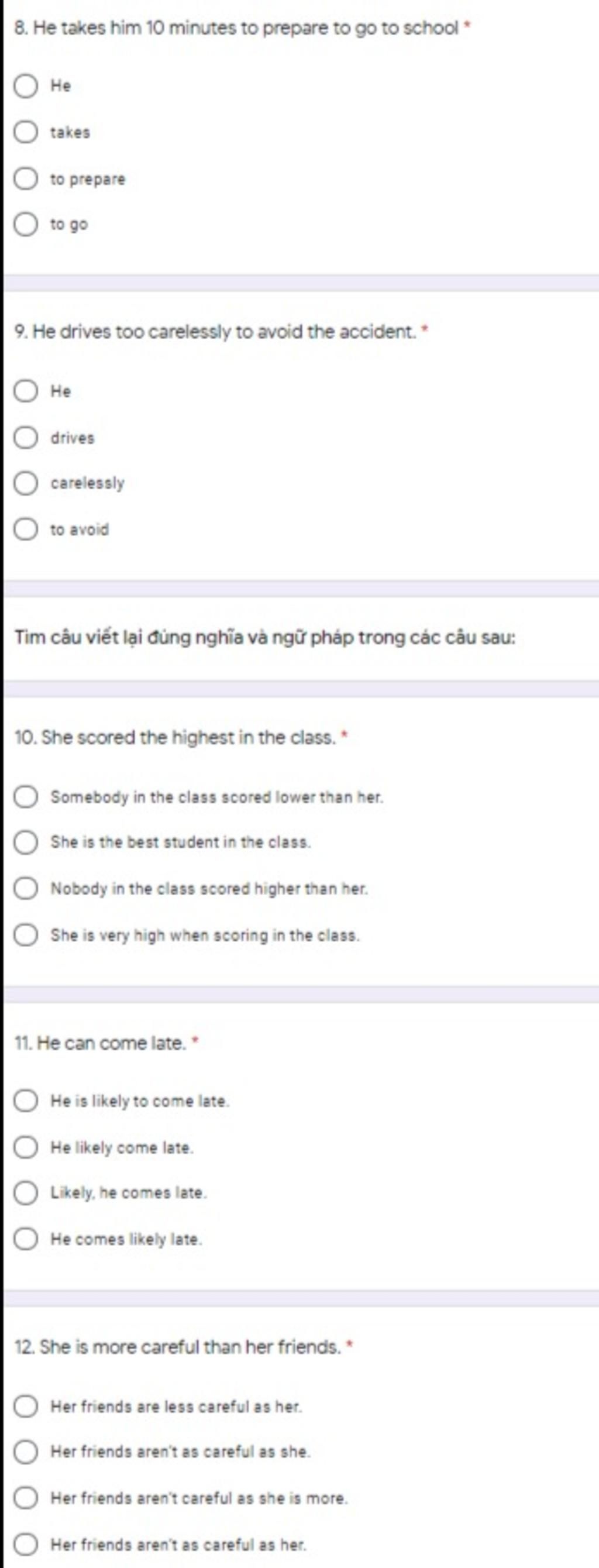Image resolution: width=599 pixels, height=1568 pixels.
Task: Choose 'Her friends aren't as careful as she'
Action: (26, 1452)
